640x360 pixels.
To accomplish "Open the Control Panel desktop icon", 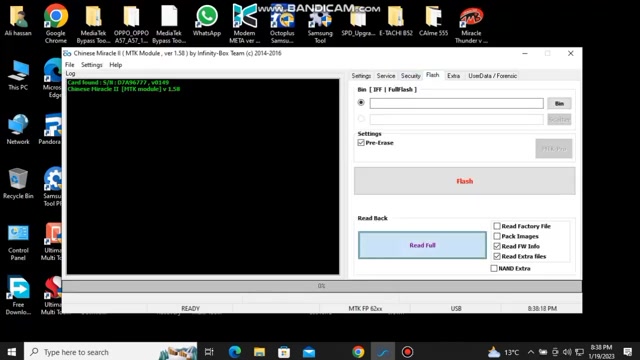I will pos(18,242).
